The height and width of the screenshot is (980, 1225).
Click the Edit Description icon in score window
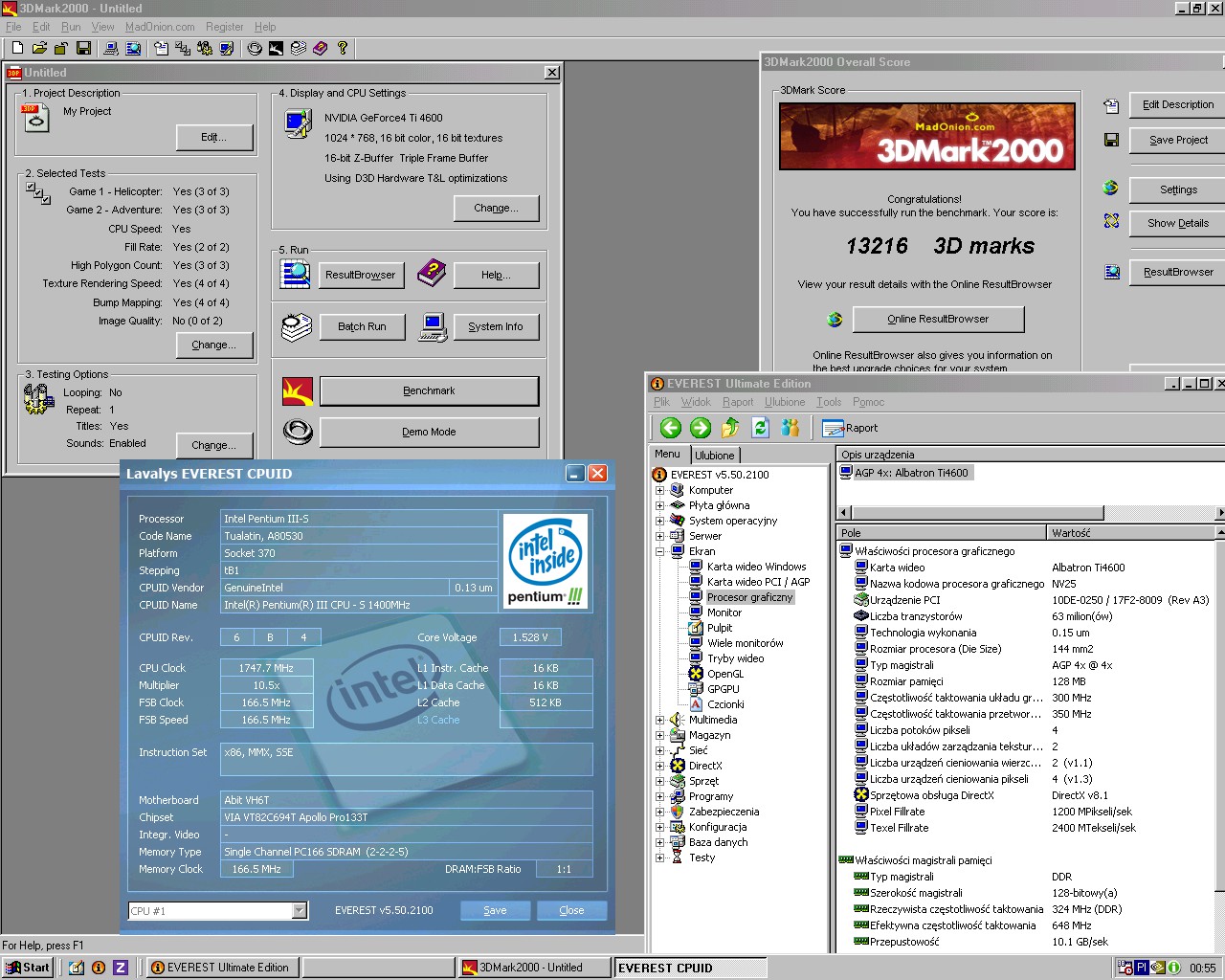pos(1111,105)
